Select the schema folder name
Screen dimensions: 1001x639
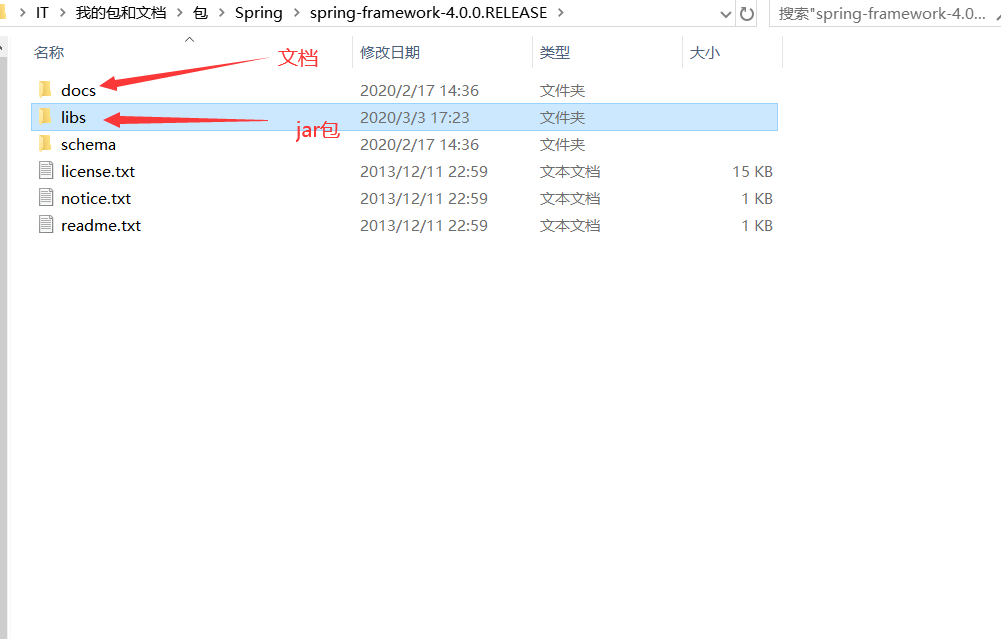(x=88, y=145)
